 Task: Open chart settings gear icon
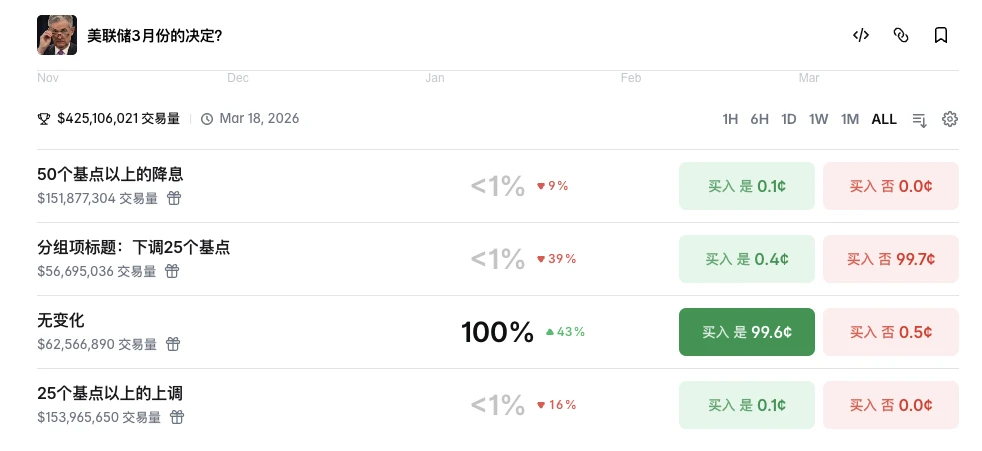[950, 119]
